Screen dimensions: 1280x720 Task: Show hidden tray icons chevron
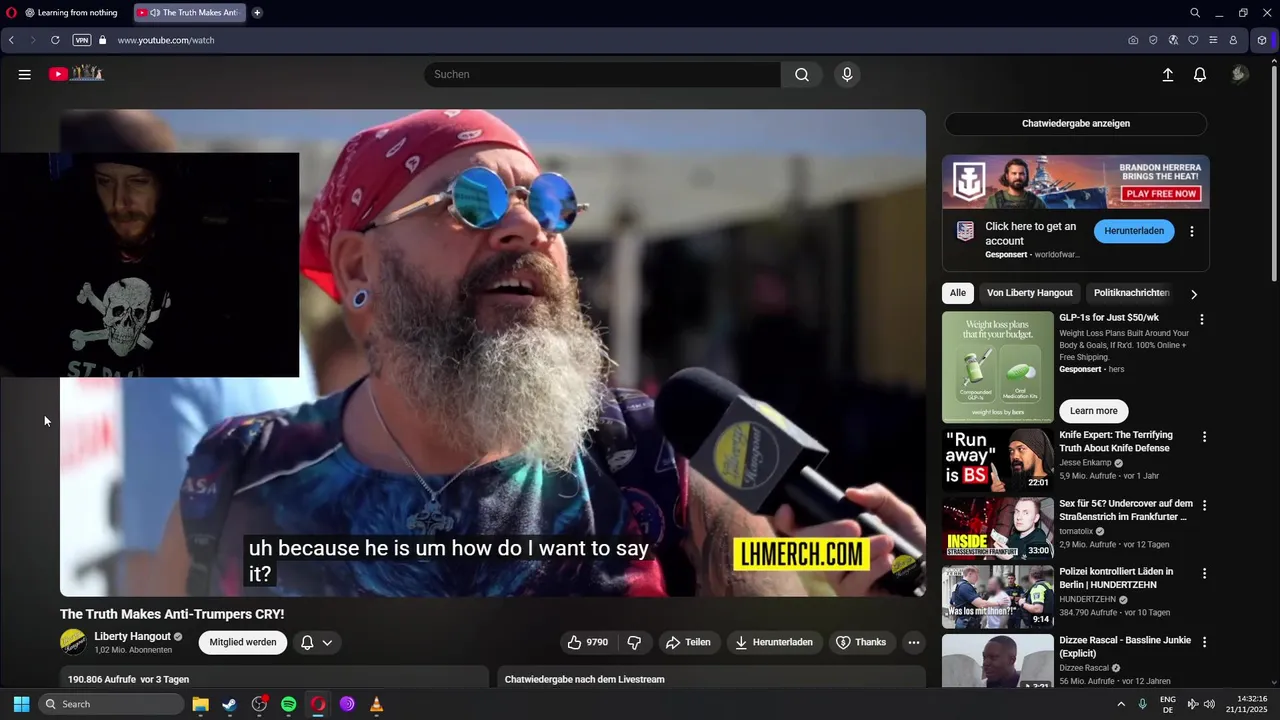point(1121,704)
